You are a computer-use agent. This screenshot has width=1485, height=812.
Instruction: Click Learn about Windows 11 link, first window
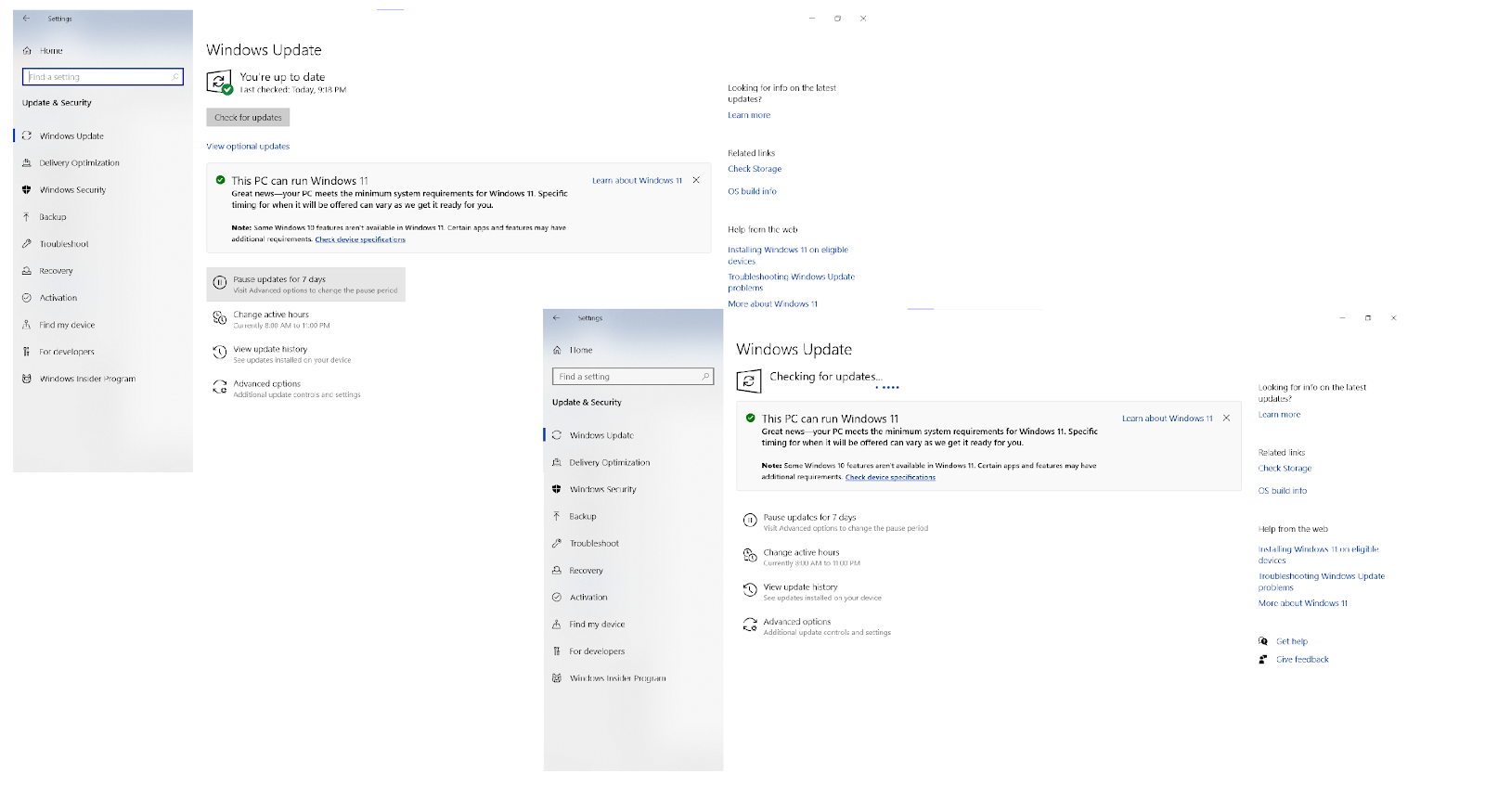coord(637,181)
